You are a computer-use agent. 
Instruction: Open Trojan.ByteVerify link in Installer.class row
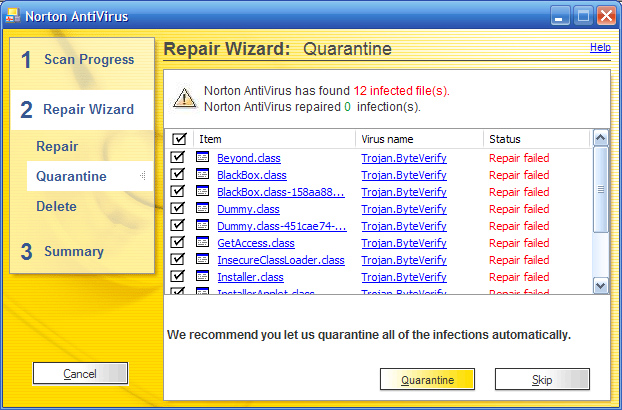point(404,277)
